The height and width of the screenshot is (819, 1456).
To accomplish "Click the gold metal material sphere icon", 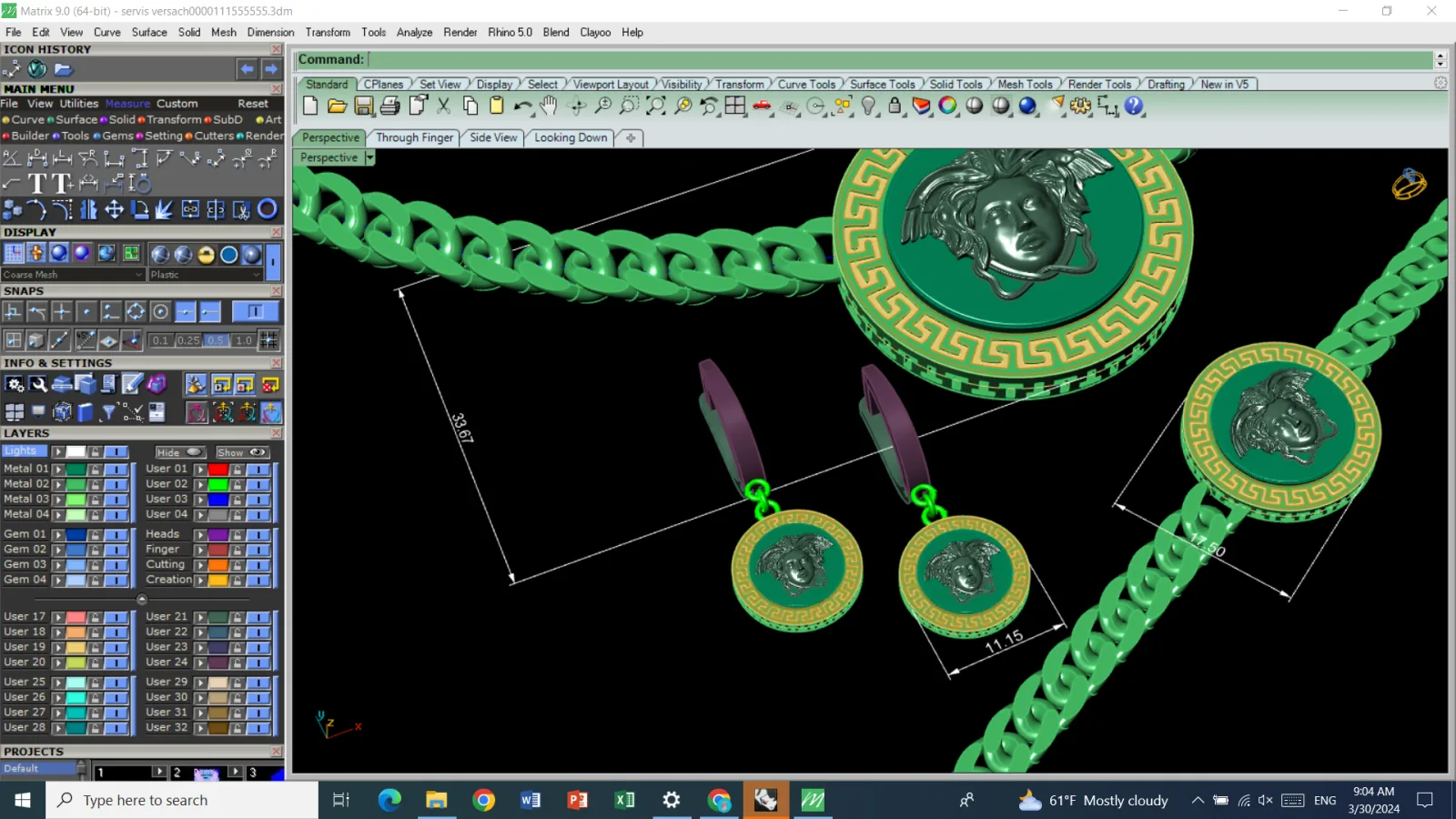I will tap(207, 255).
